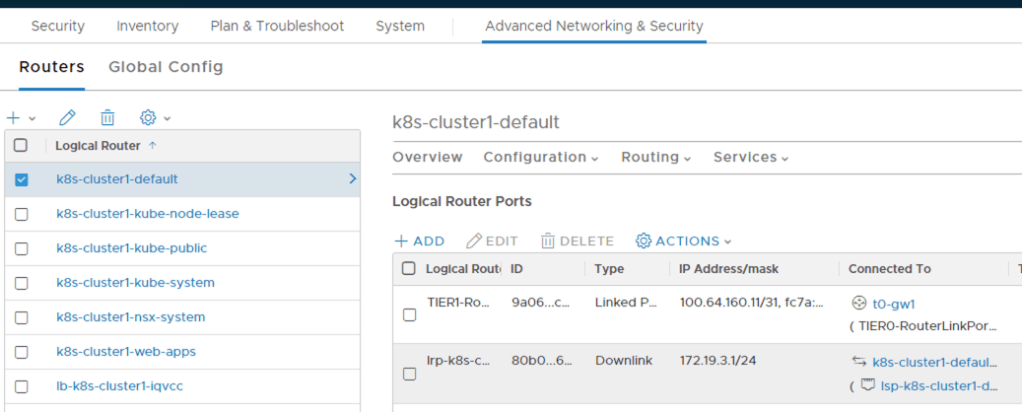Click the pencil edit icon above router list
1022x412 pixels.
pyautogui.click(x=68, y=118)
